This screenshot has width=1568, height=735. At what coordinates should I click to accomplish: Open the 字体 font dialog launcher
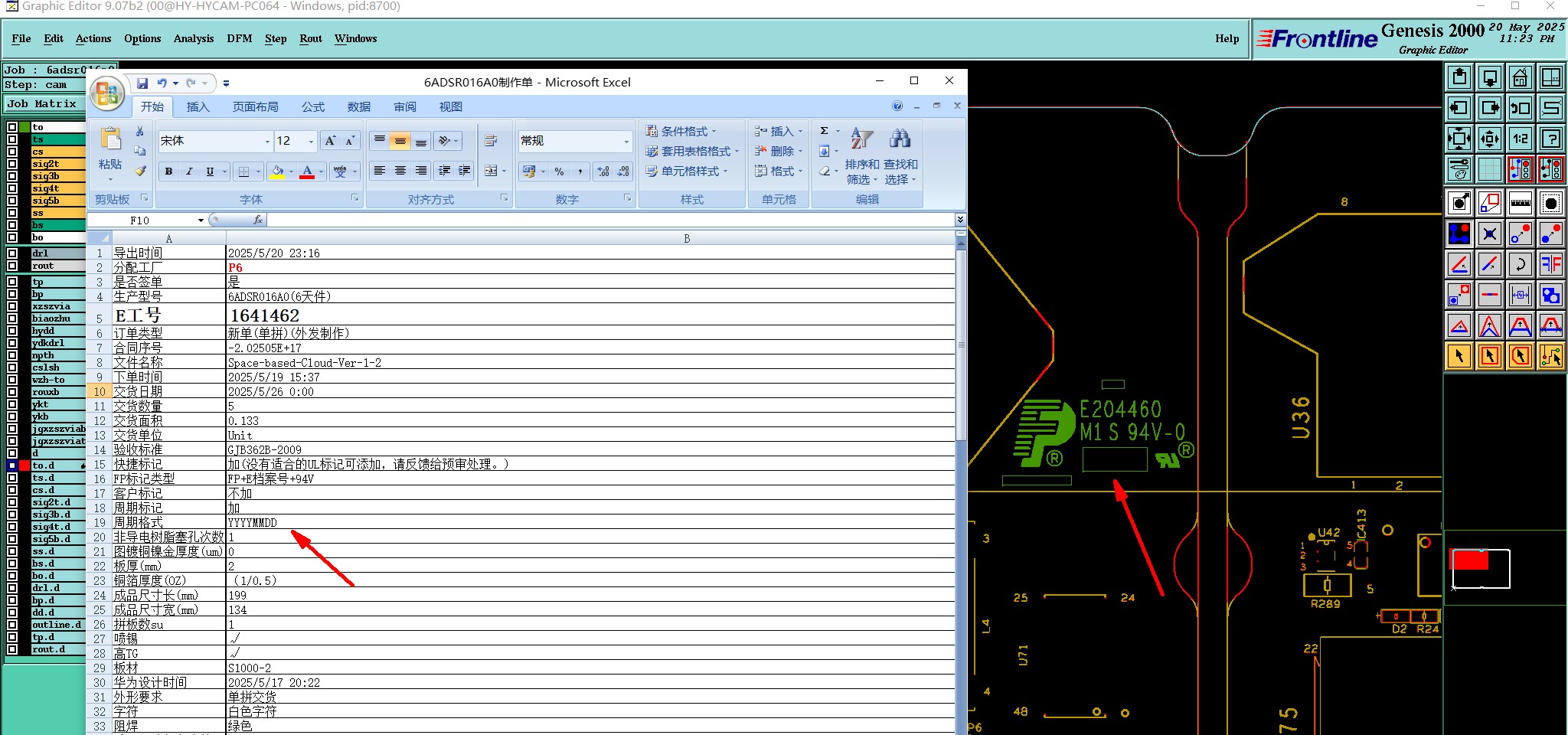click(355, 198)
